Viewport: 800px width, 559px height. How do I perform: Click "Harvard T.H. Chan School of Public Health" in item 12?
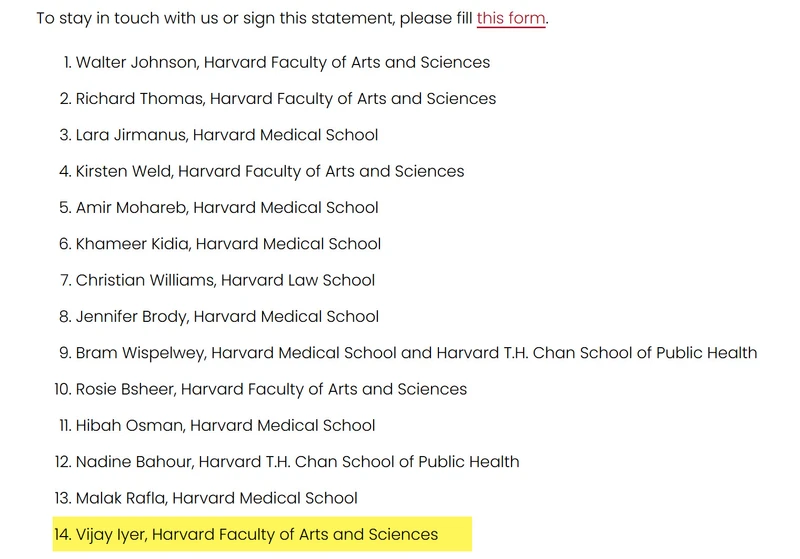pos(359,462)
